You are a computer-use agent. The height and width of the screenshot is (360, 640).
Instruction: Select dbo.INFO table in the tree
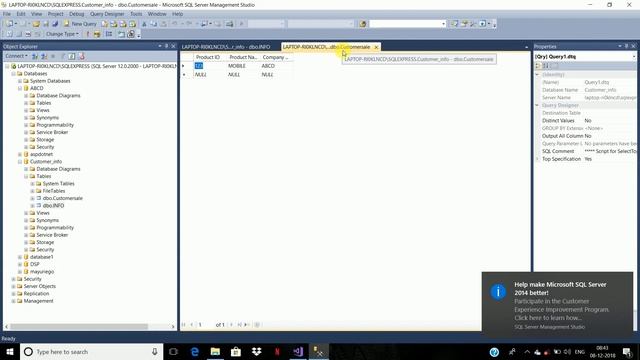[x=53, y=206]
